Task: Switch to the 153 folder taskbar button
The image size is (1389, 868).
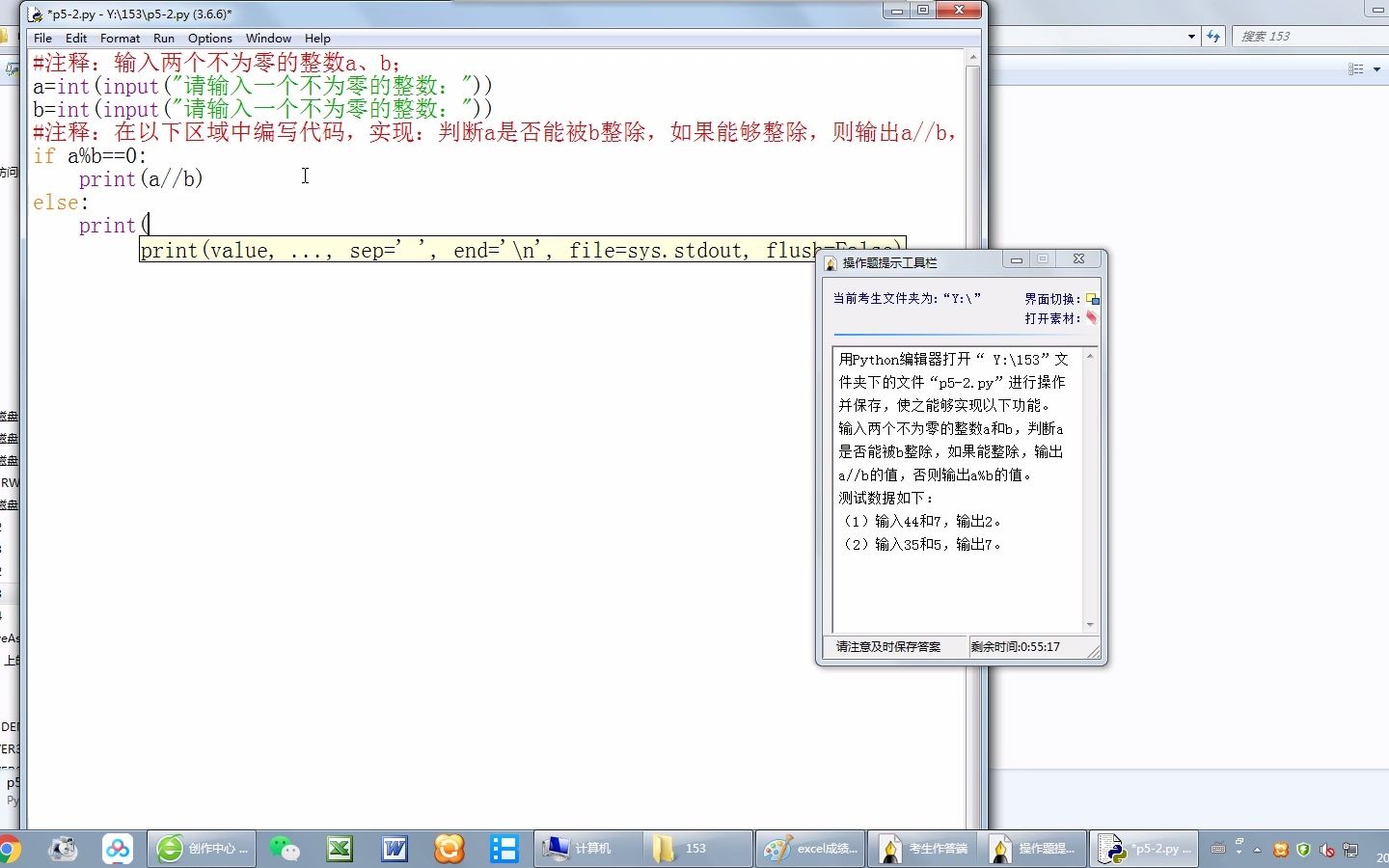Action: point(698,849)
